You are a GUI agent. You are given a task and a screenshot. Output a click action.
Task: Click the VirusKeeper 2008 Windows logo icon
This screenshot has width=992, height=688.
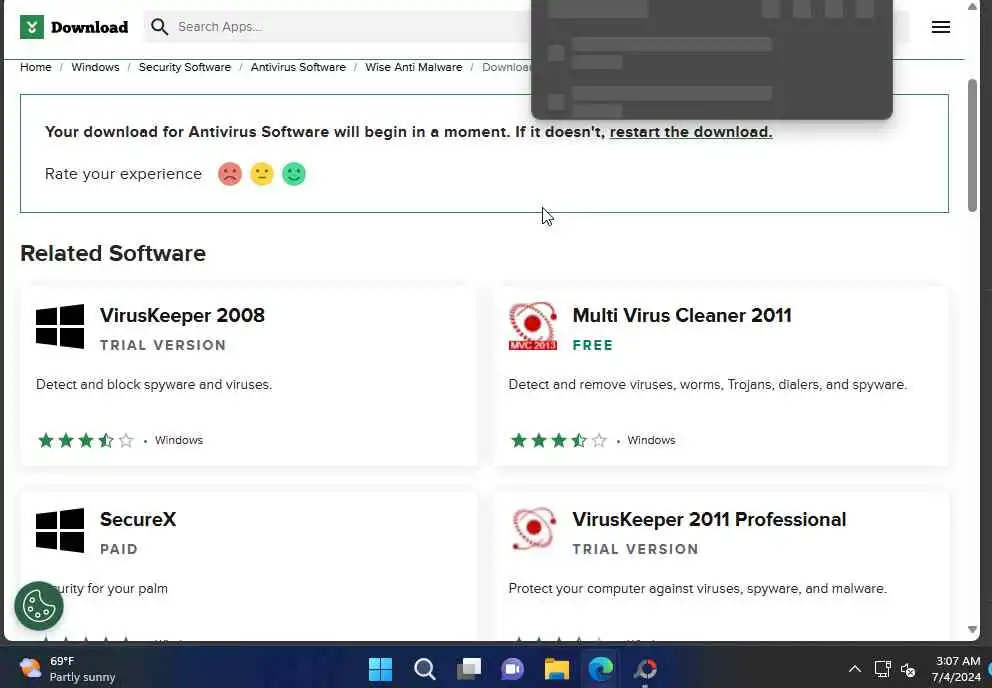(60, 326)
